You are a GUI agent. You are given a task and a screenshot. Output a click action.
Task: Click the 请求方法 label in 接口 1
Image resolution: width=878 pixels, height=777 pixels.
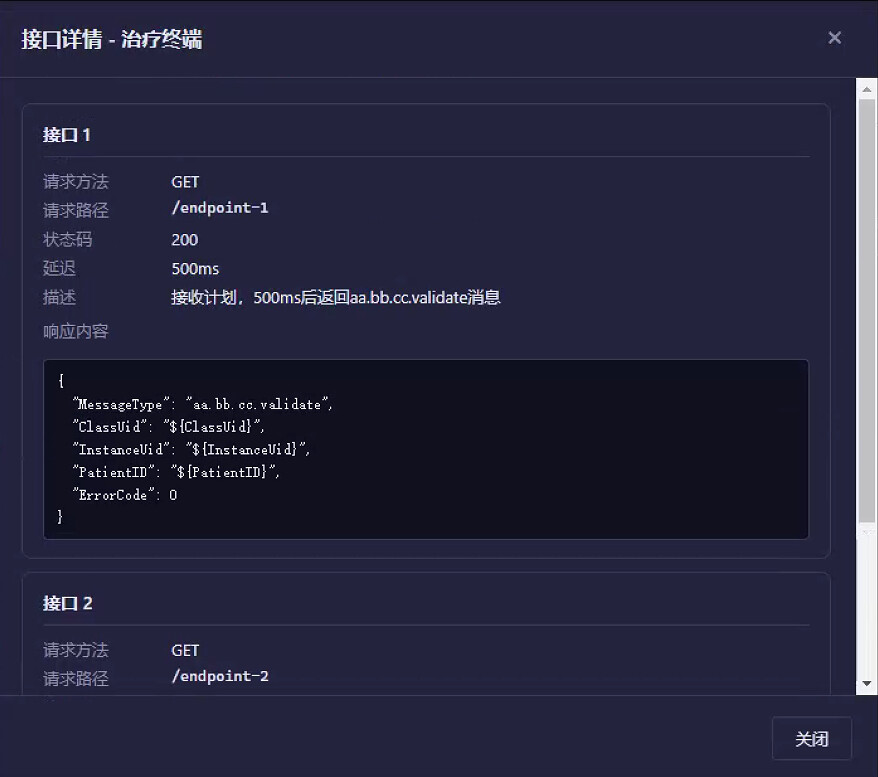[76, 182]
